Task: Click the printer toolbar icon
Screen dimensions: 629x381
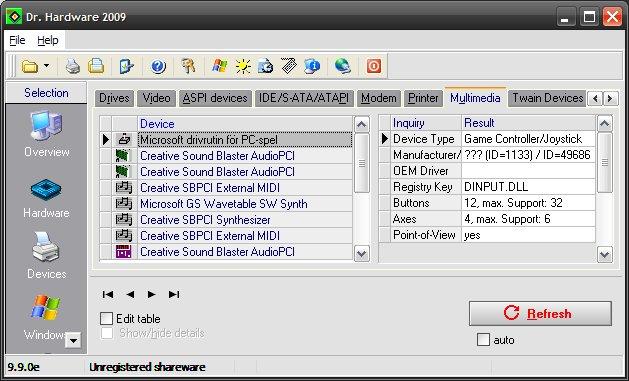Action: point(73,66)
